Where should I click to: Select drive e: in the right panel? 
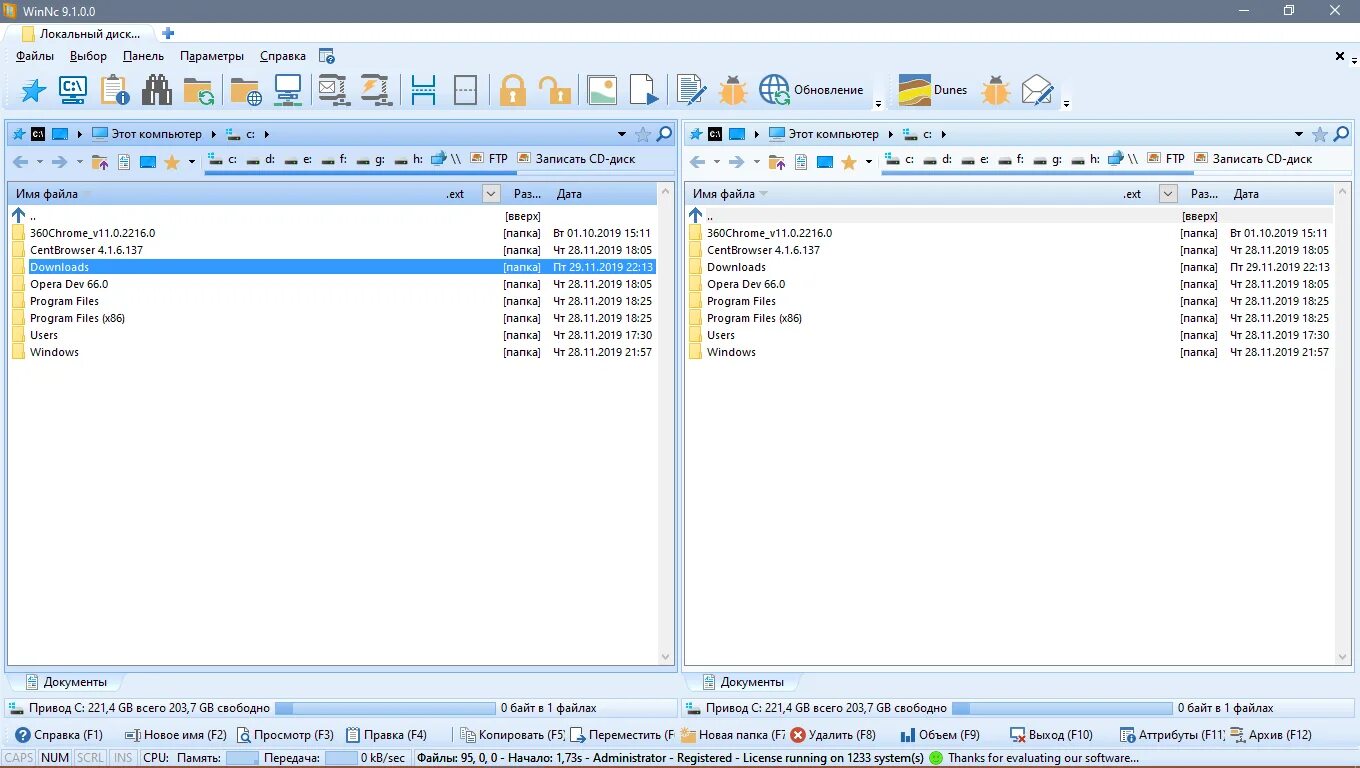976,159
